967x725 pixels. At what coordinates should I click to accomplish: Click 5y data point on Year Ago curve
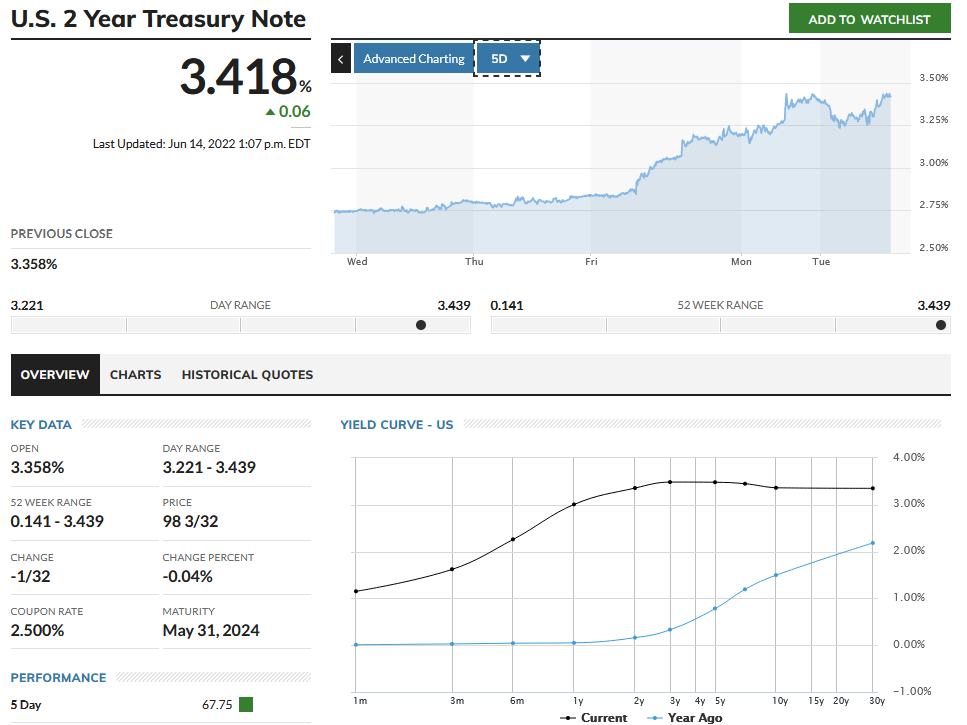tap(715, 608)
